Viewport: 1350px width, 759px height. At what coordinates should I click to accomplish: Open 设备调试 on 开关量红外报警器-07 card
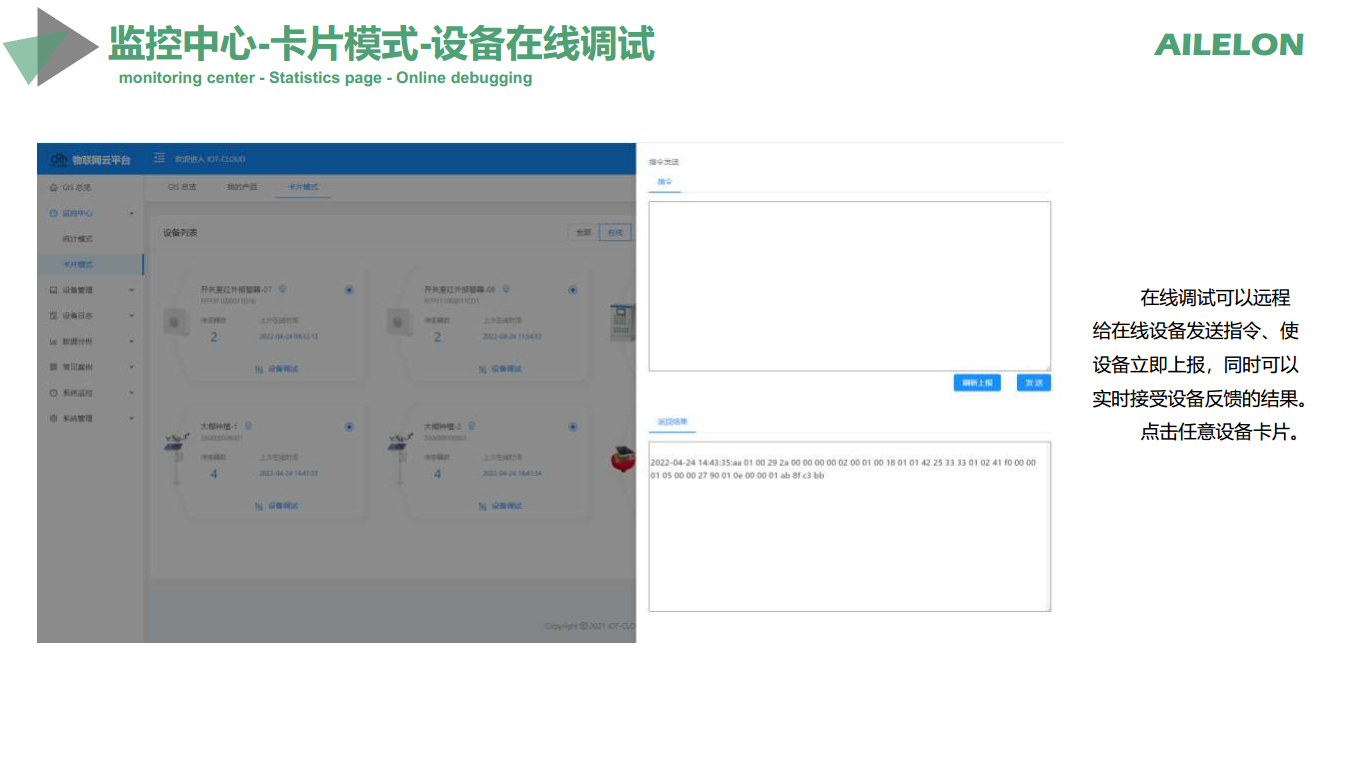(277, 369)
